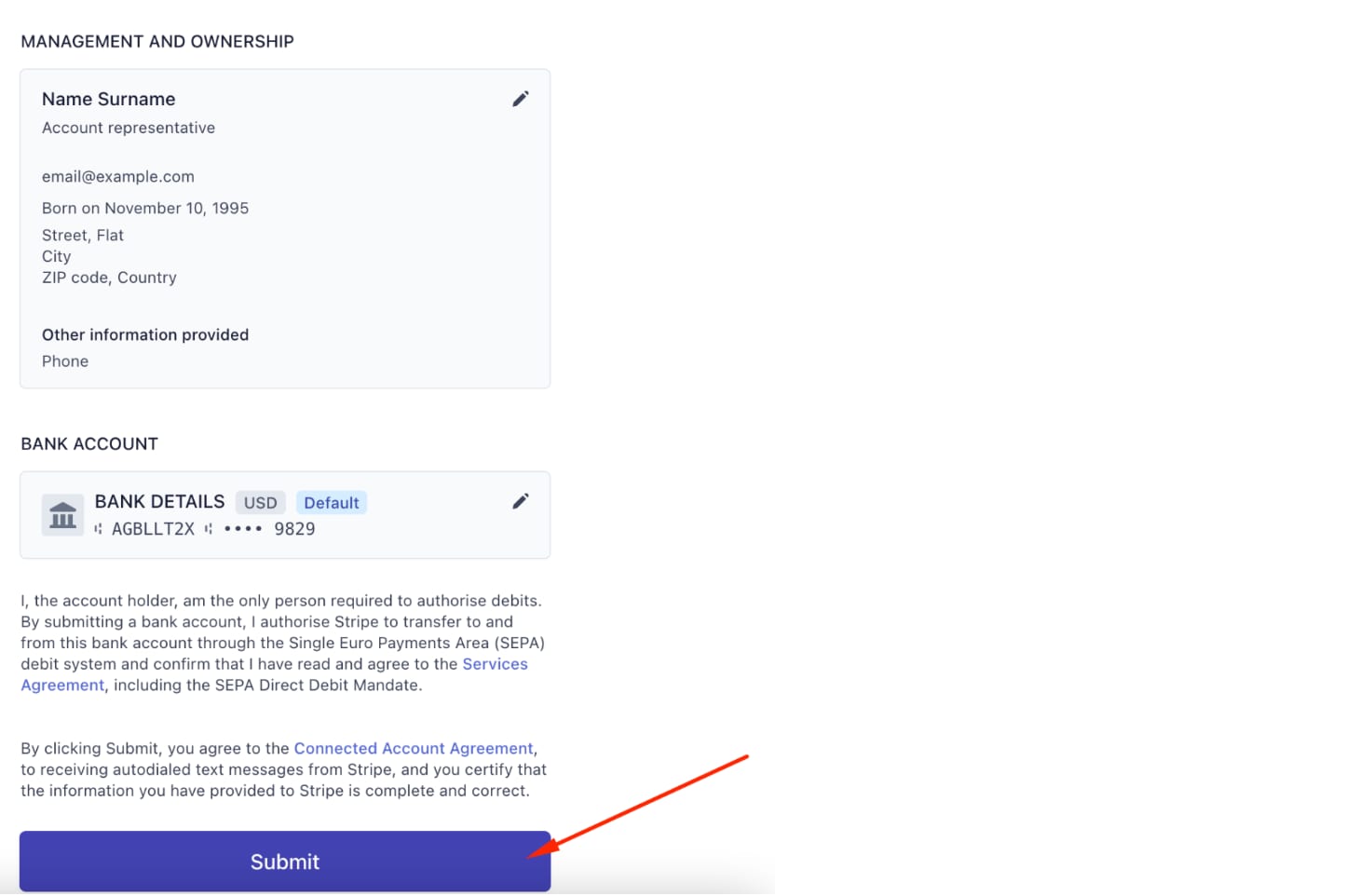Click the small icon before AGBLLT2X

pos(99,529)
